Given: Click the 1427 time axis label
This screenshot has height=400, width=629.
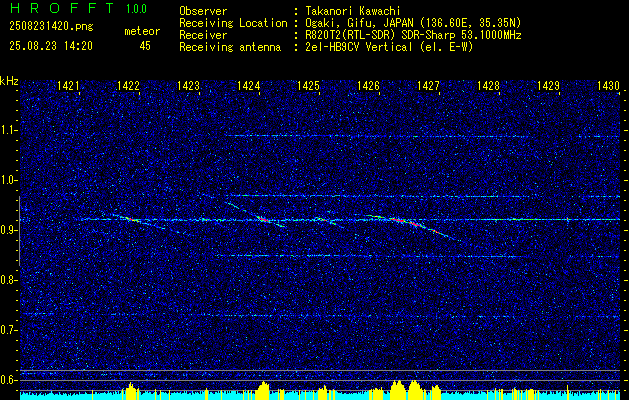Looking at the screenshot, I should [428, 86].
